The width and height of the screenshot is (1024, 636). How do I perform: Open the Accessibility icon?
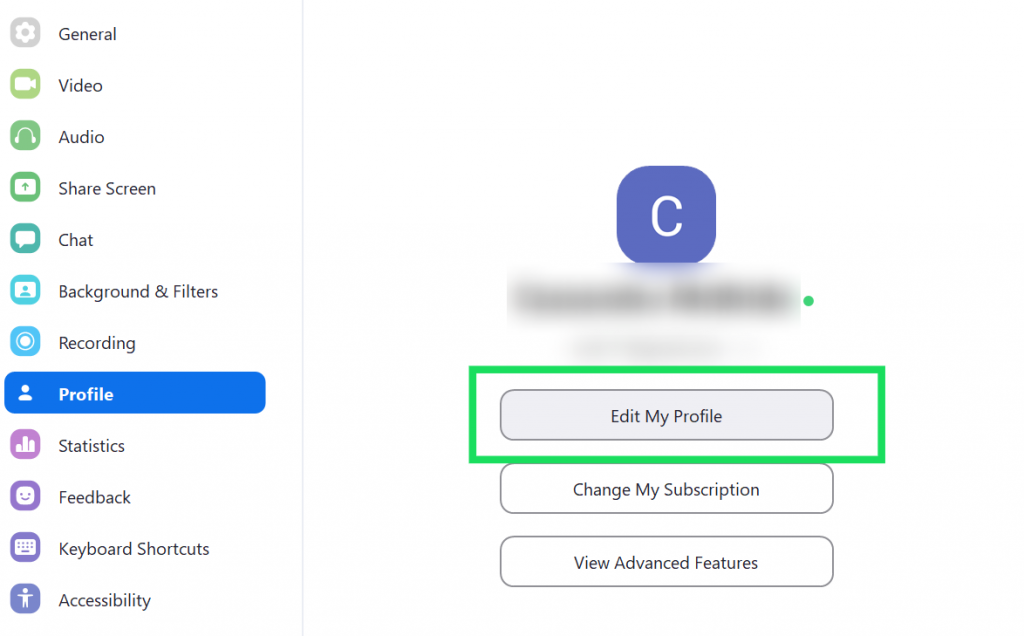point(24,600)
